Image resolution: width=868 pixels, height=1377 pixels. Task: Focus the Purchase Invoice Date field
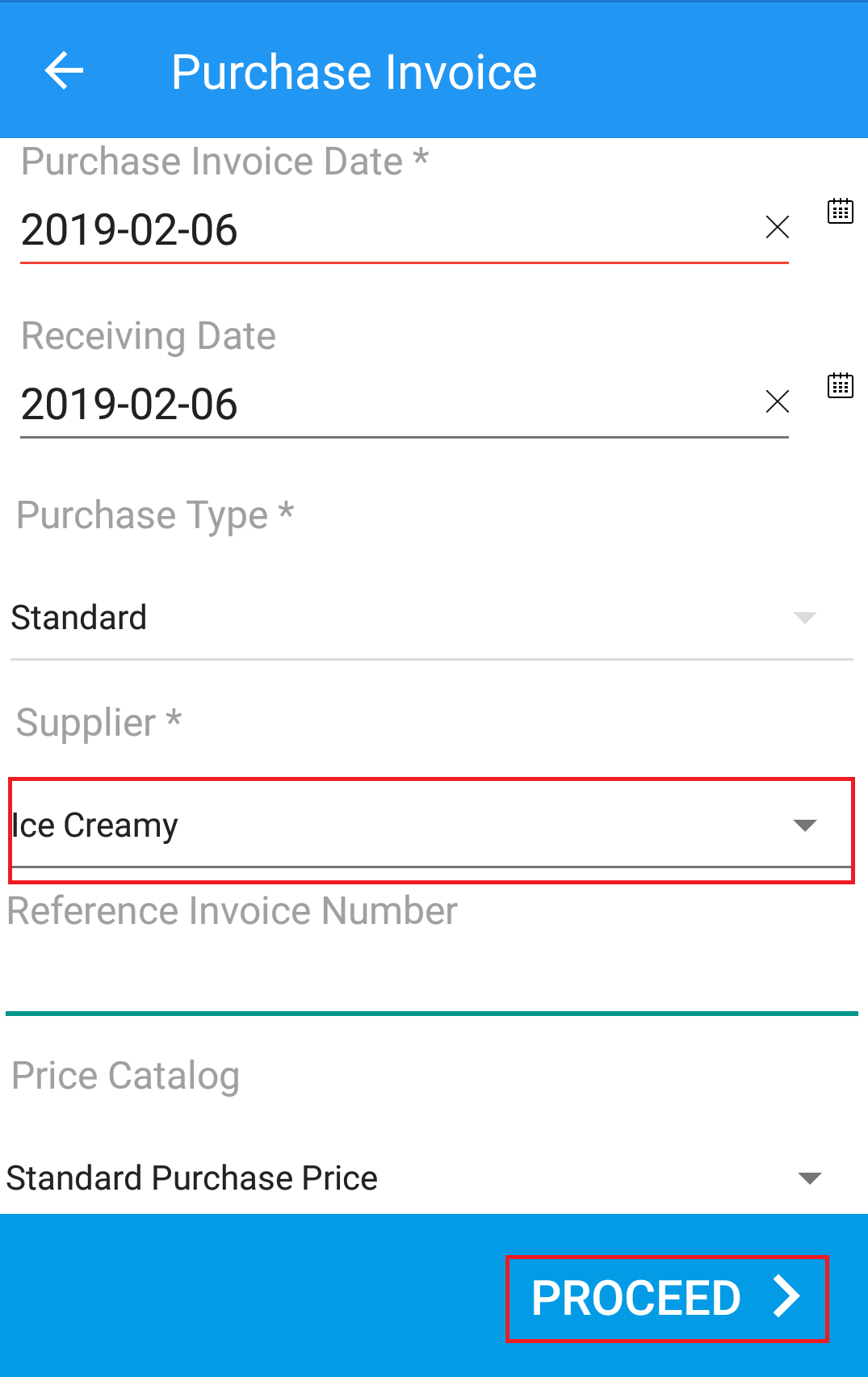[404, 230]
